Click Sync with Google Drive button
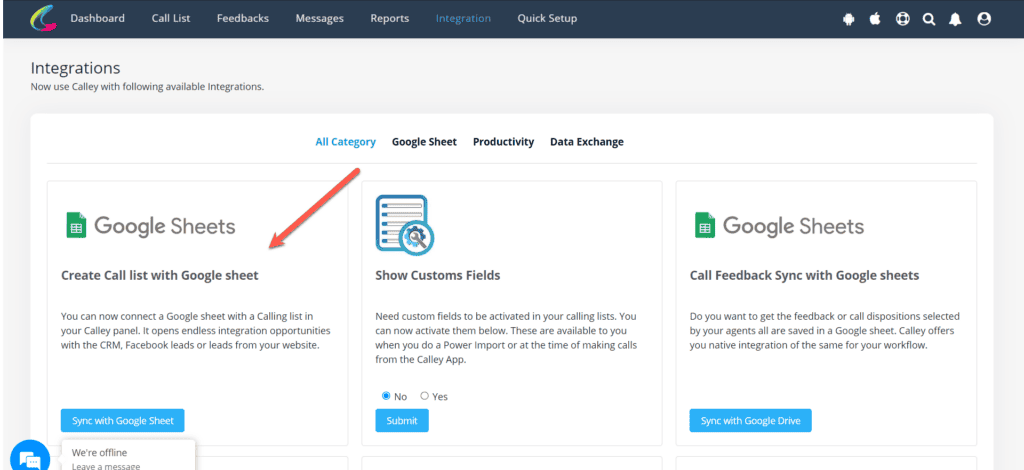This screenshot has height=470, width=1024. coord(750,420)
